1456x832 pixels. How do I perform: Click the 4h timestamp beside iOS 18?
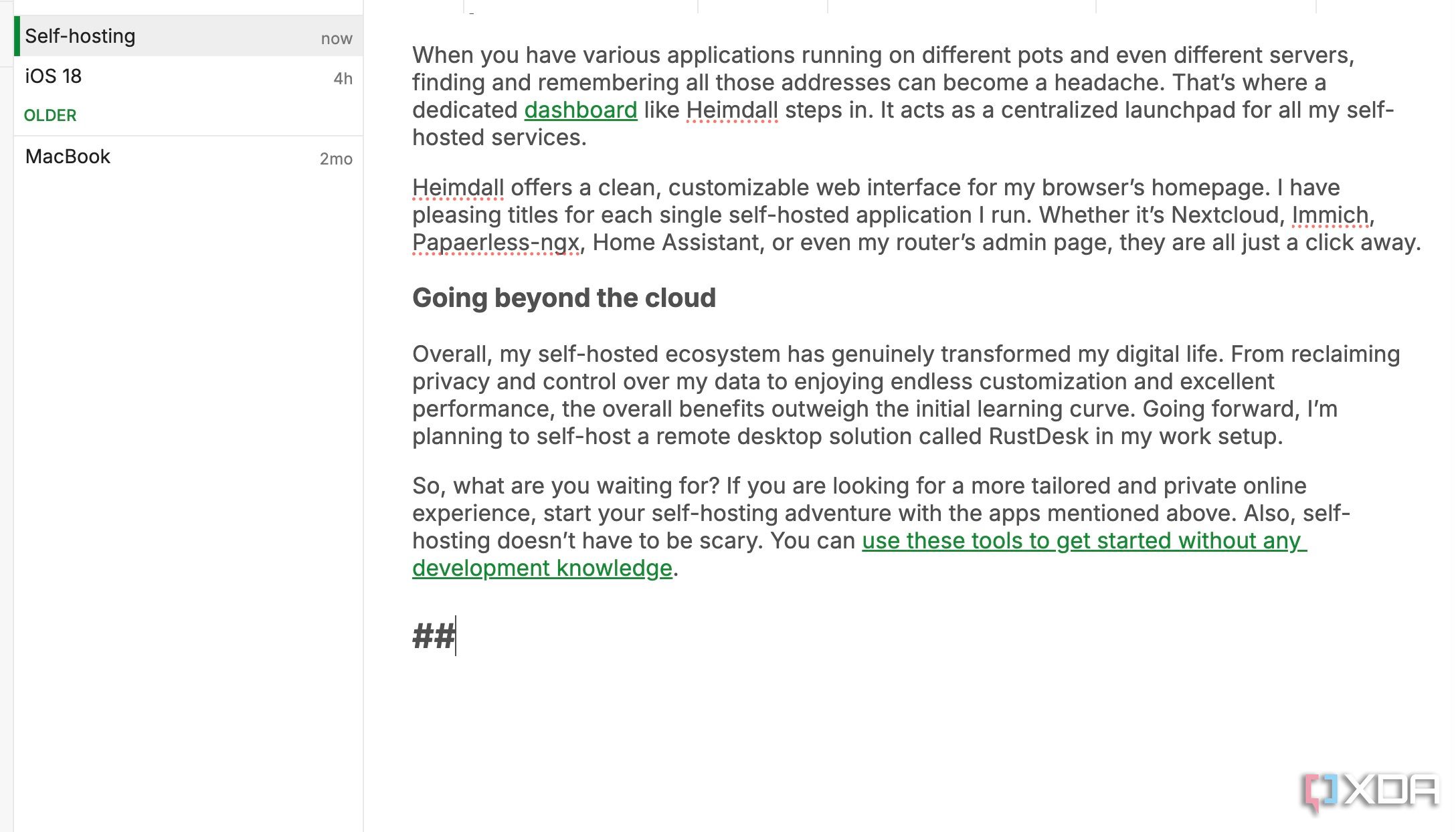(343, 79)
